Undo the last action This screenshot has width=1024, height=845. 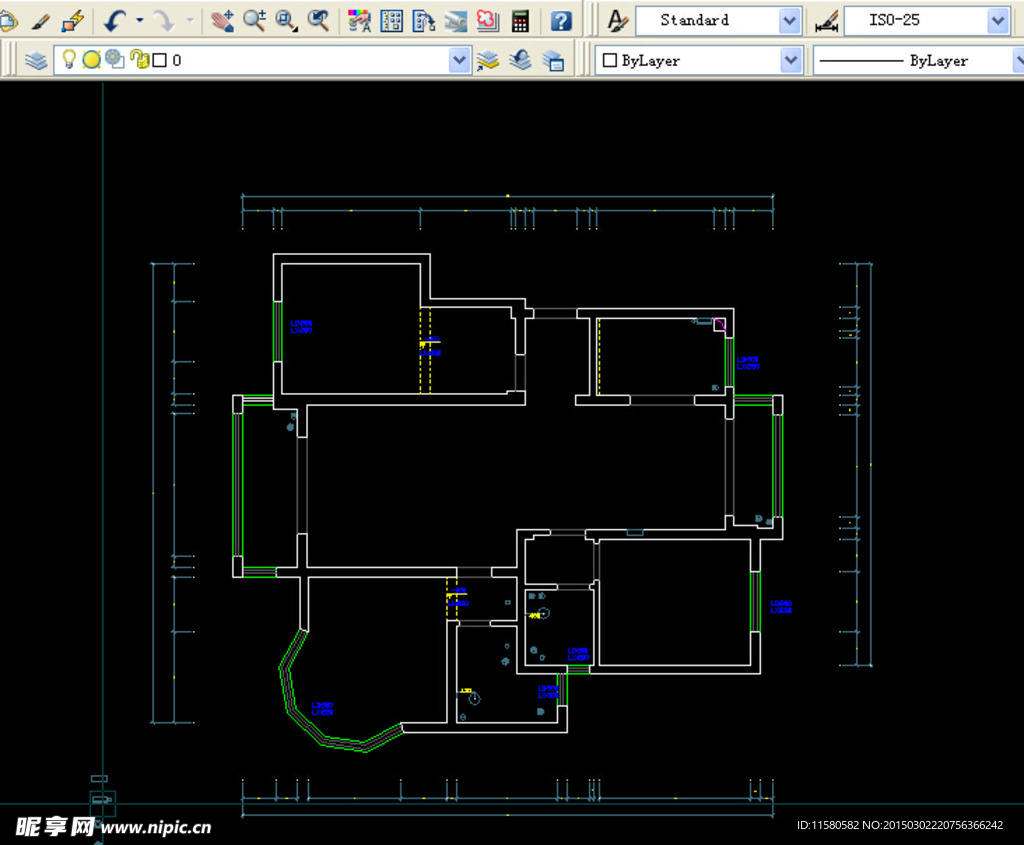115,22
